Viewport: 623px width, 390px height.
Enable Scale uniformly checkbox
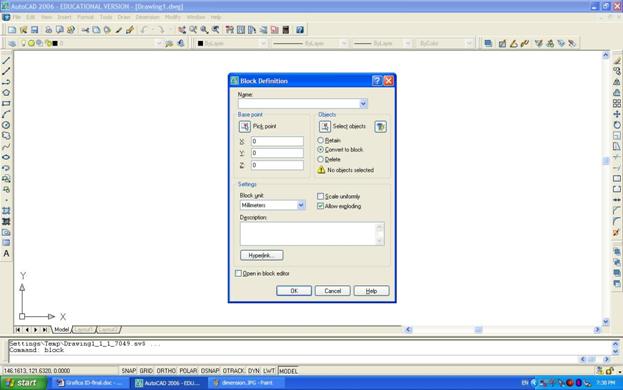320,196
